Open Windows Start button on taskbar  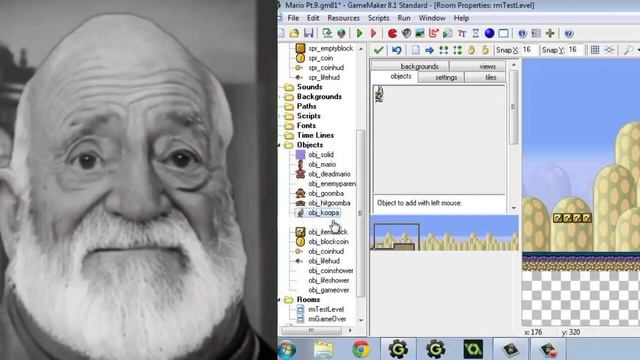coord(287,350)
